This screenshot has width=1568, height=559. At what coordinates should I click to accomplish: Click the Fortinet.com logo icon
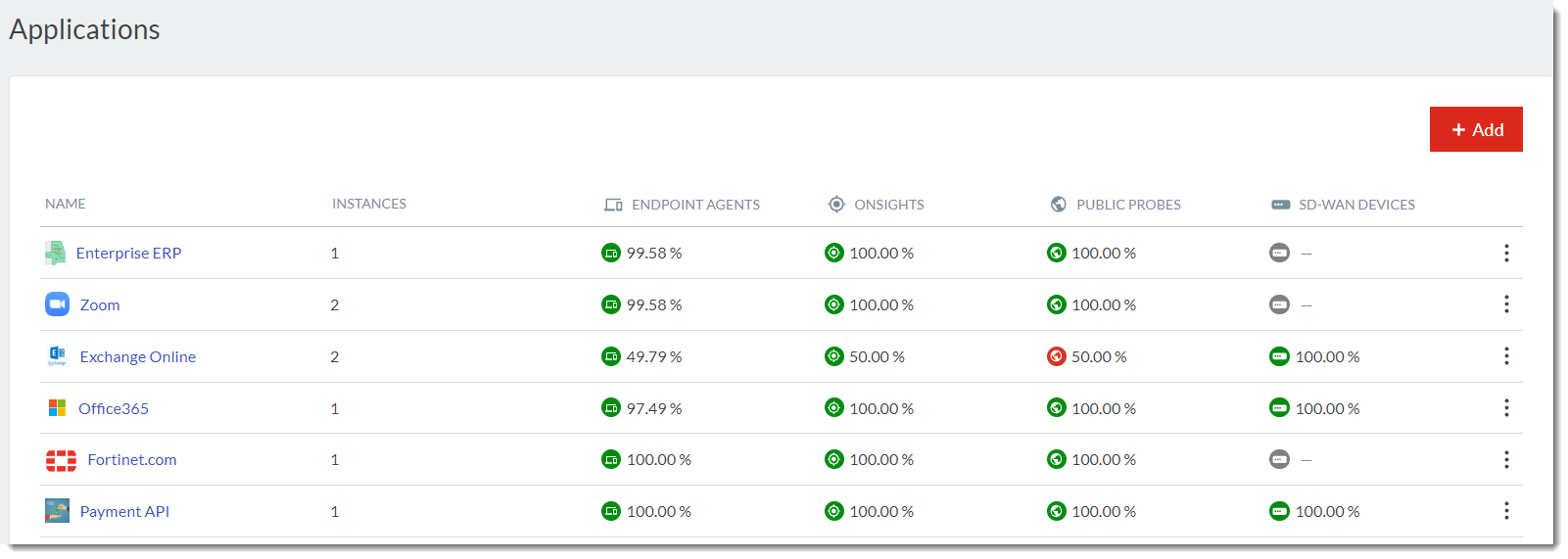61,460
